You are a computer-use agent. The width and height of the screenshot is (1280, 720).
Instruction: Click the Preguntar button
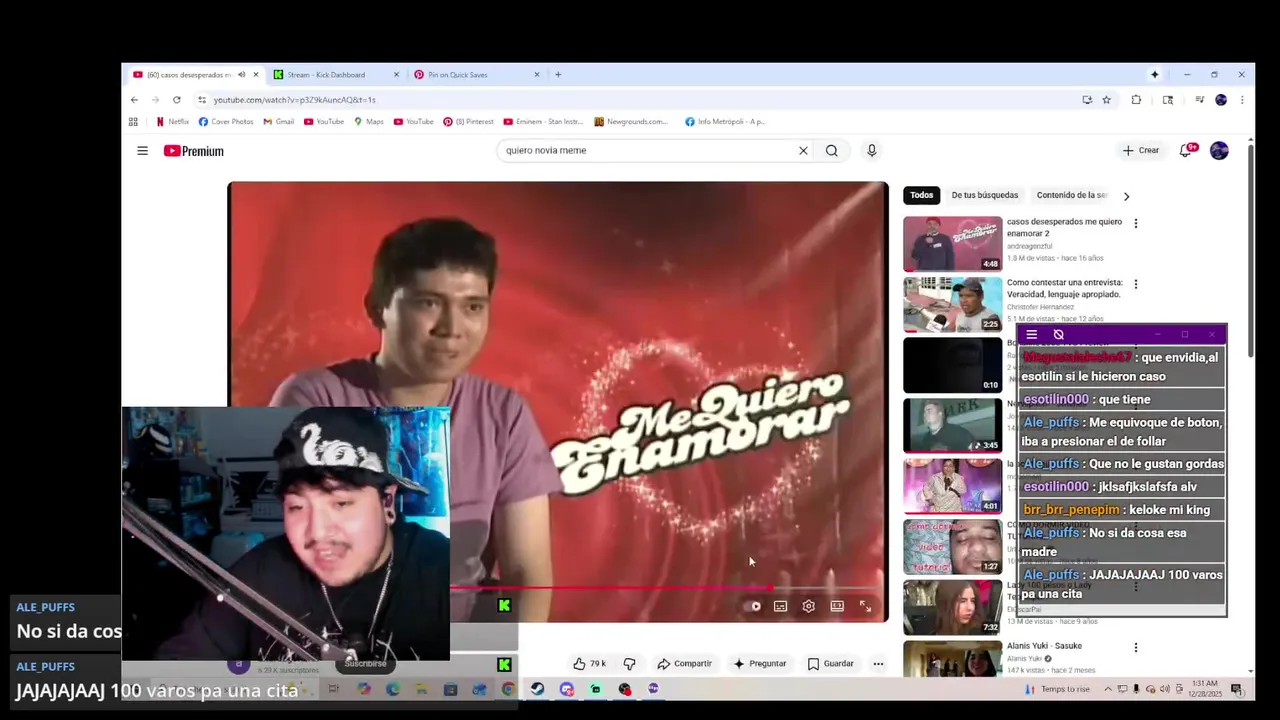[x=760, y=664]
